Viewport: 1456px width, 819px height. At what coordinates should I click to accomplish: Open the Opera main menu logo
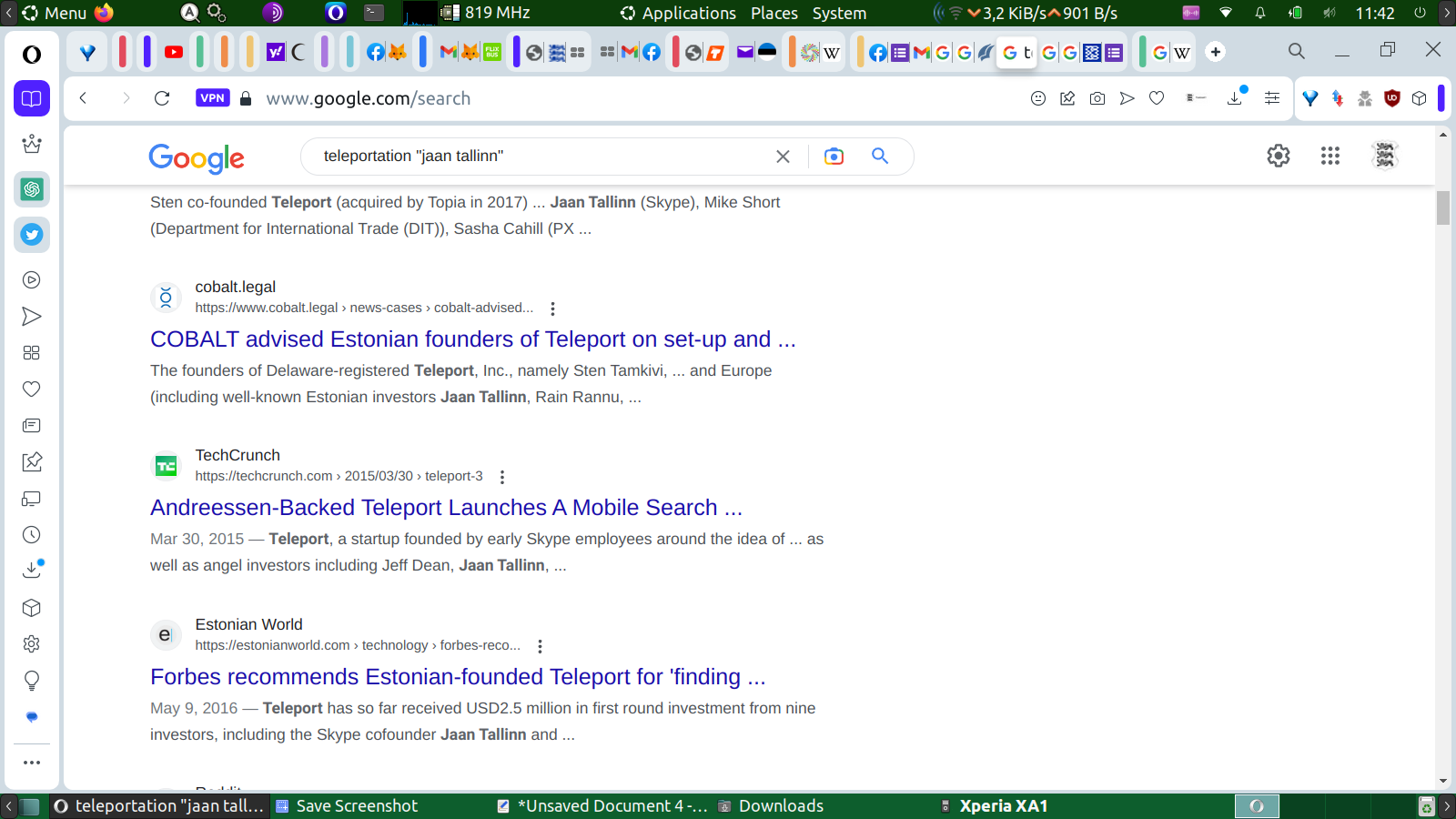tap(32, 55)
